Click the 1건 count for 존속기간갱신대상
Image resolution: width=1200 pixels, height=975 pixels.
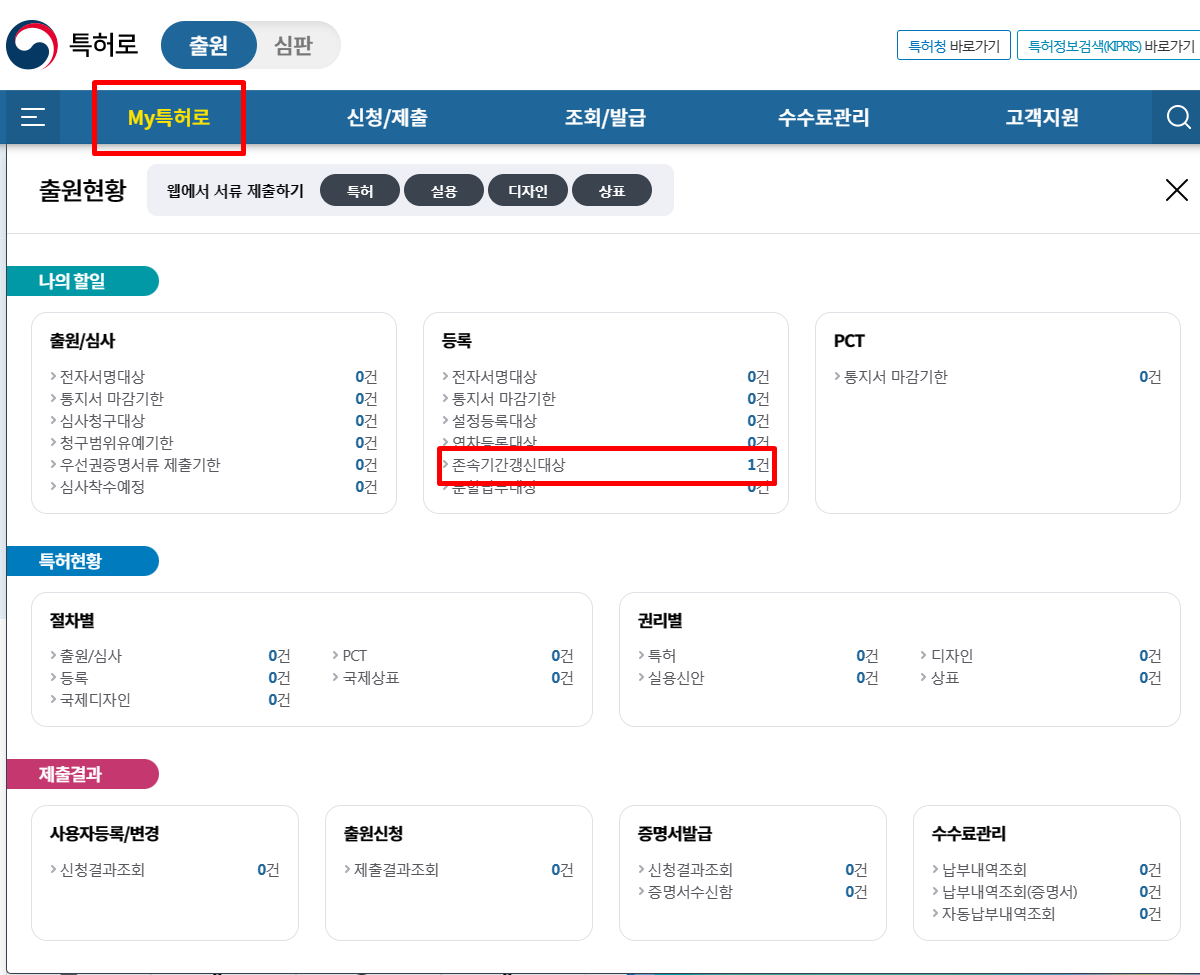(x=758, y=465)
